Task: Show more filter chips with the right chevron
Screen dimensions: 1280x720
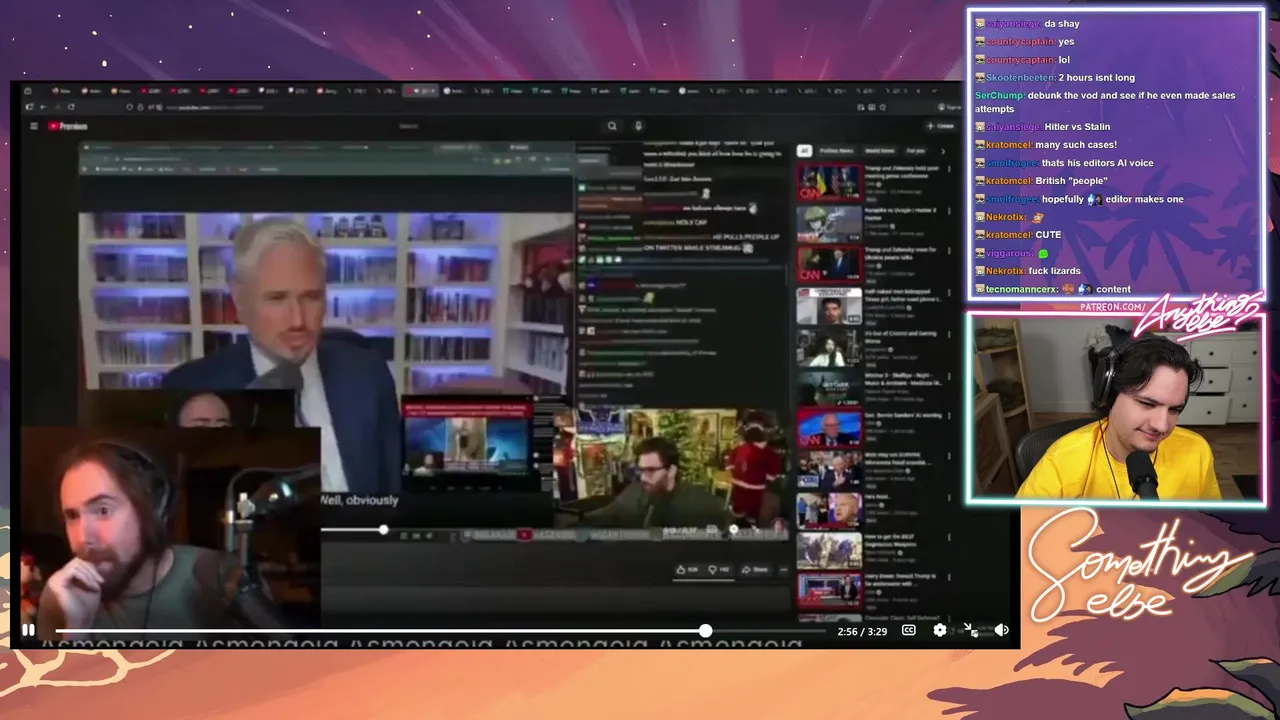Action: (942, 151)
